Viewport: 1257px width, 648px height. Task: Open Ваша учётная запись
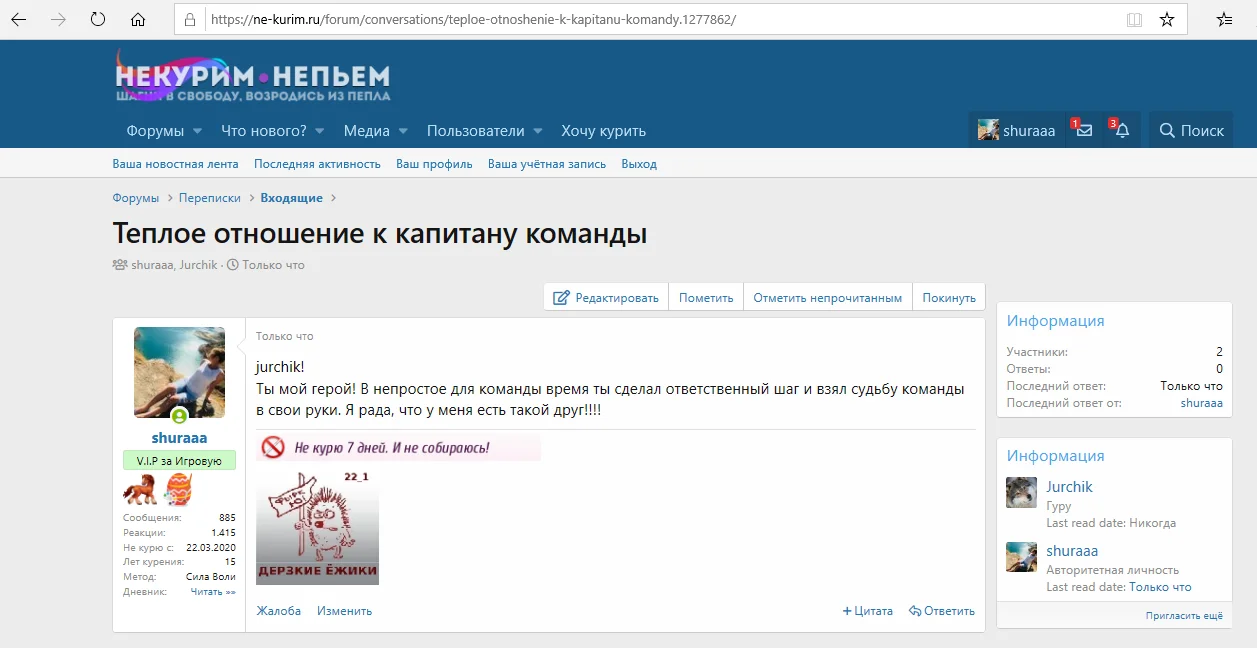pos(547,164)
